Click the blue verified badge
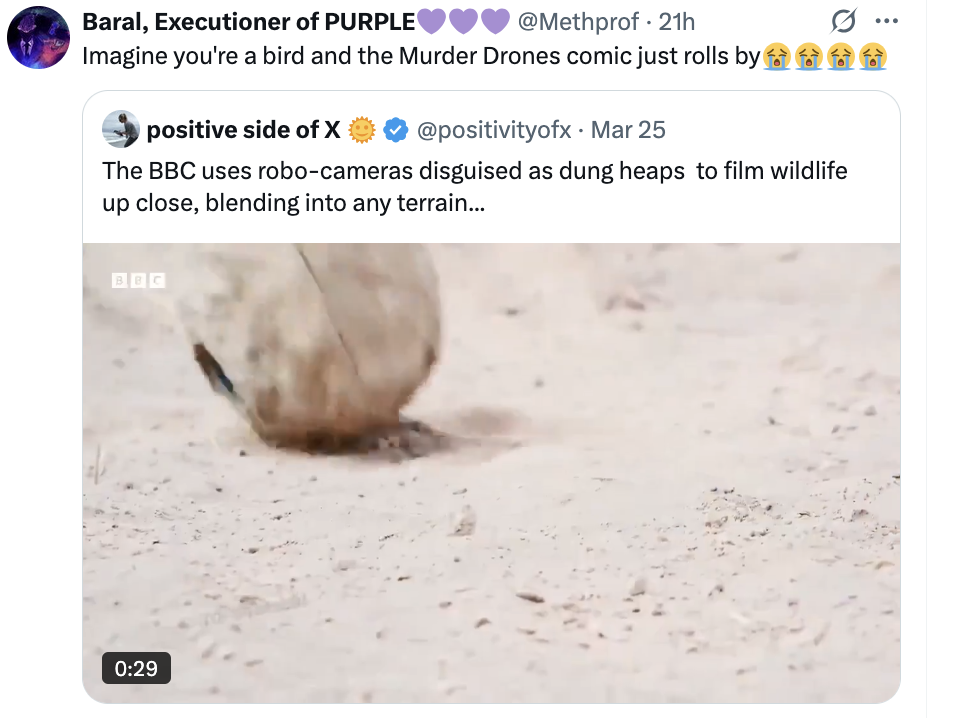Image resolution: width=955 pixels, height=718 pixels. pos(396,130)
